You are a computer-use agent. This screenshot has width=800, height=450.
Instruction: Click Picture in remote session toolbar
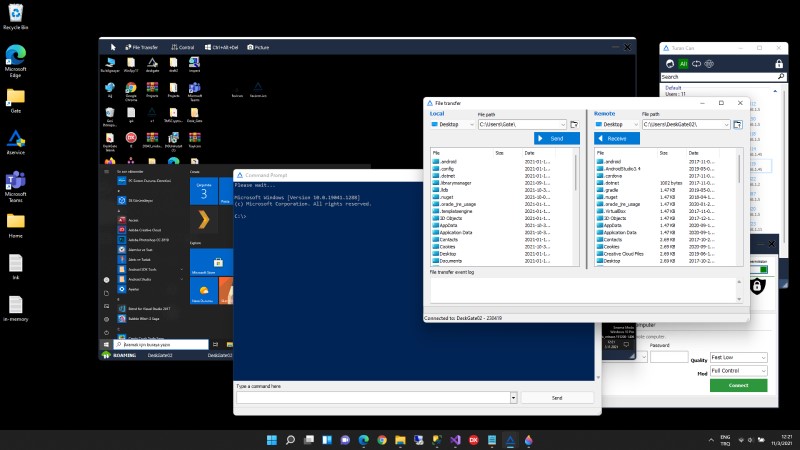(258, 47)
